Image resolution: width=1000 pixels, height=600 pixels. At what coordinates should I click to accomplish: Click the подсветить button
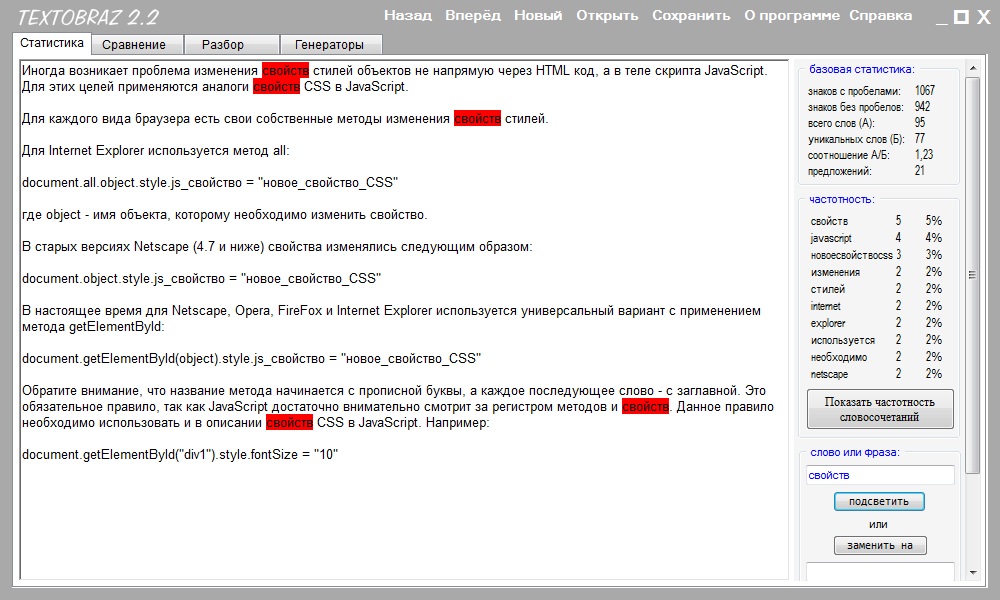pyautogui.click(x=879, y=501)
